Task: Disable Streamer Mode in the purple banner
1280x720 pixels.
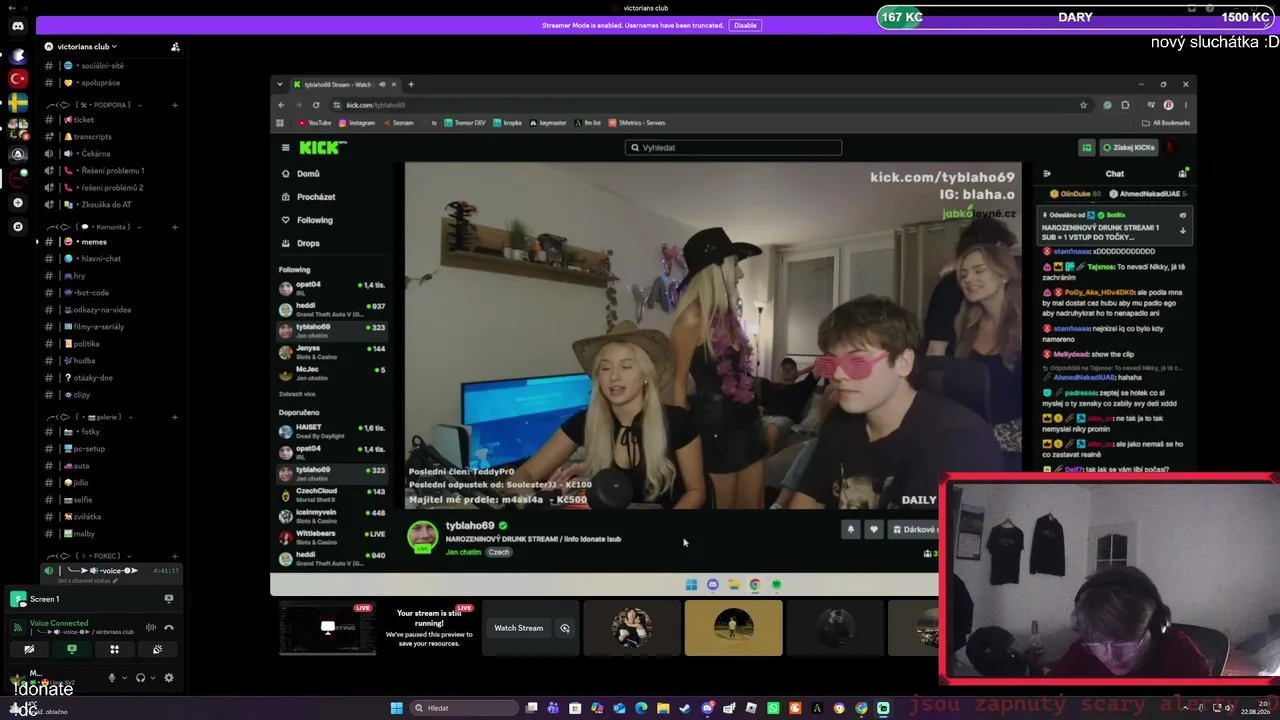Action: pyautogui.click(x=745, y=25)
